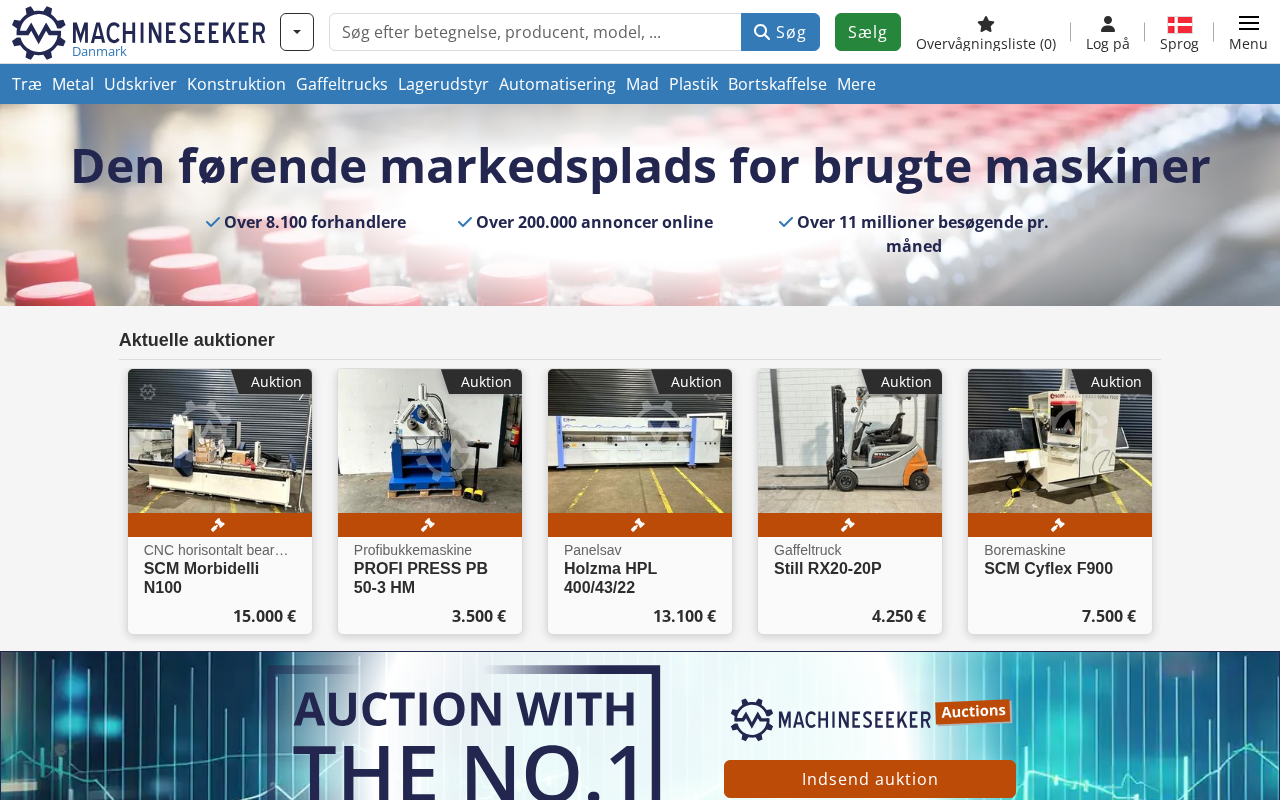Open the PROFI PRESS PB 50-3 HM thumbnail
The height and width of the screenshot is (800, 1280).
pyautogui.click(x=430, y=441)
